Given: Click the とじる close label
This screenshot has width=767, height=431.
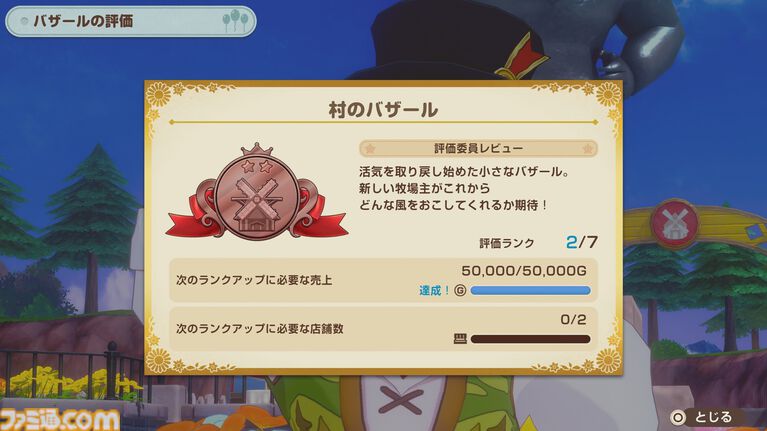Looking at the screenshot, I should pyautogui.click(x=714, y=417).
